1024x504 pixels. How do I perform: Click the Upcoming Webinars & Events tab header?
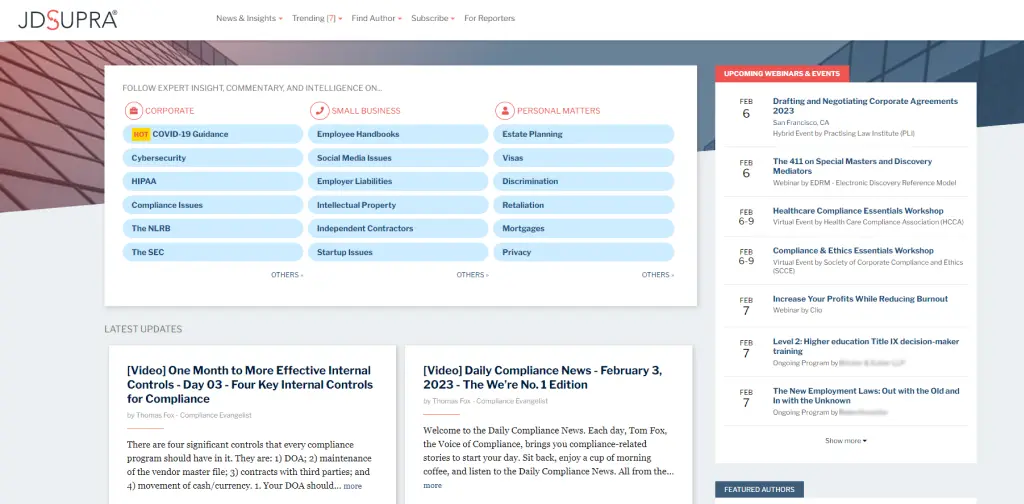(782, 74)
